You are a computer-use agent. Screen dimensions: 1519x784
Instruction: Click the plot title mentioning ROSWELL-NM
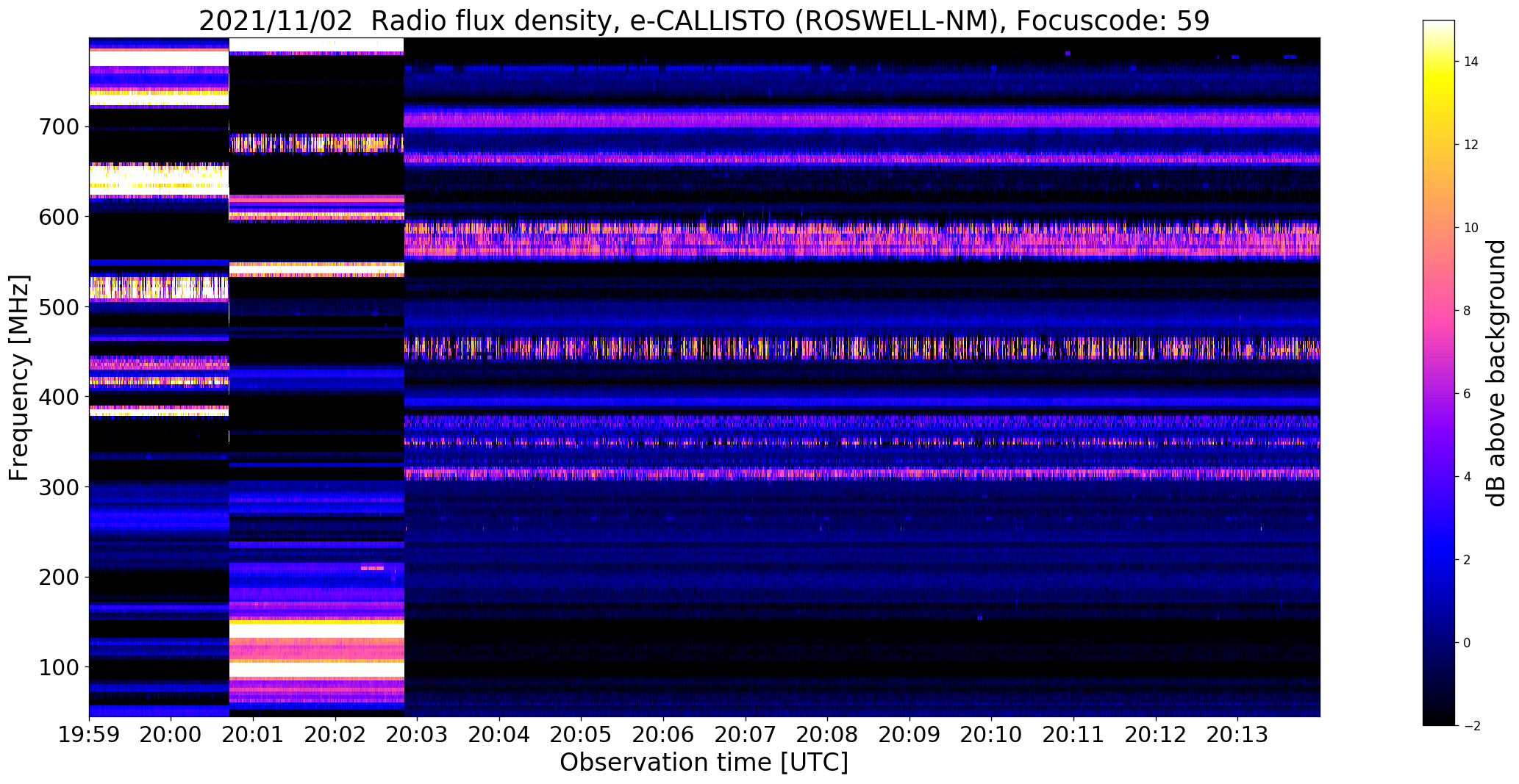[704, 21]
